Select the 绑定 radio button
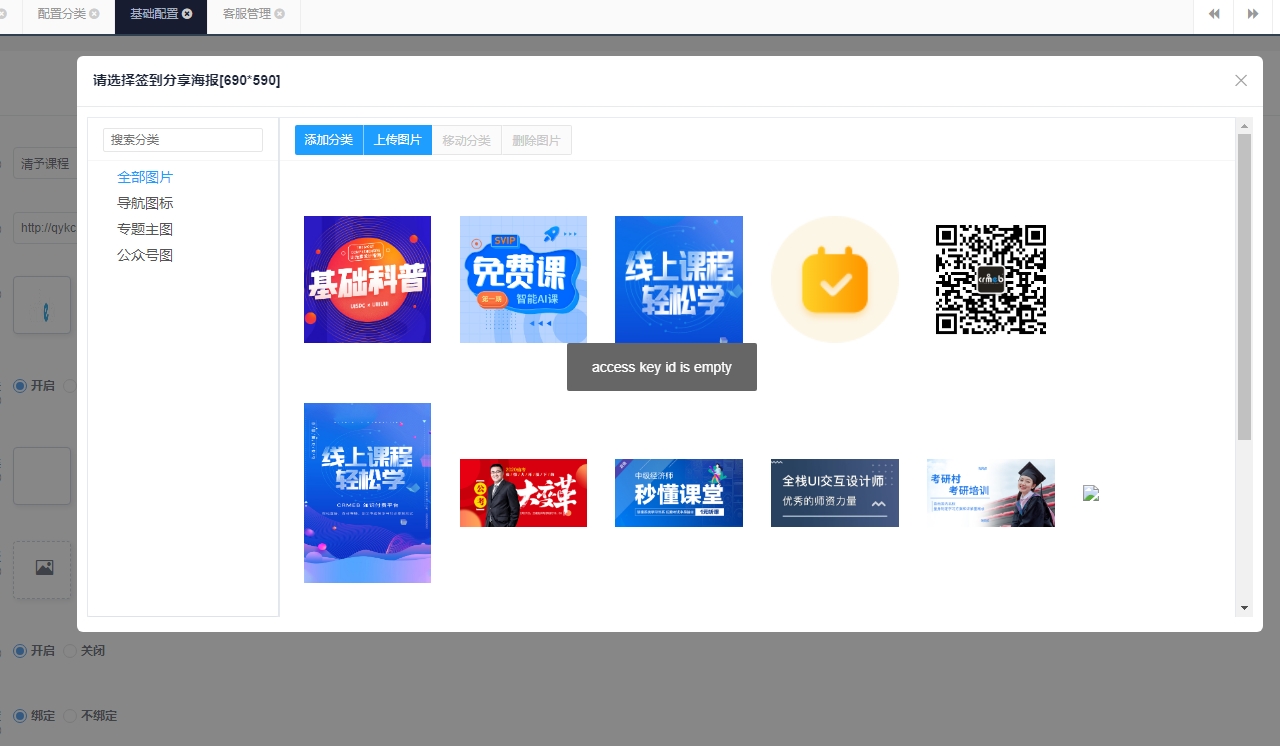 coord(20,716)
